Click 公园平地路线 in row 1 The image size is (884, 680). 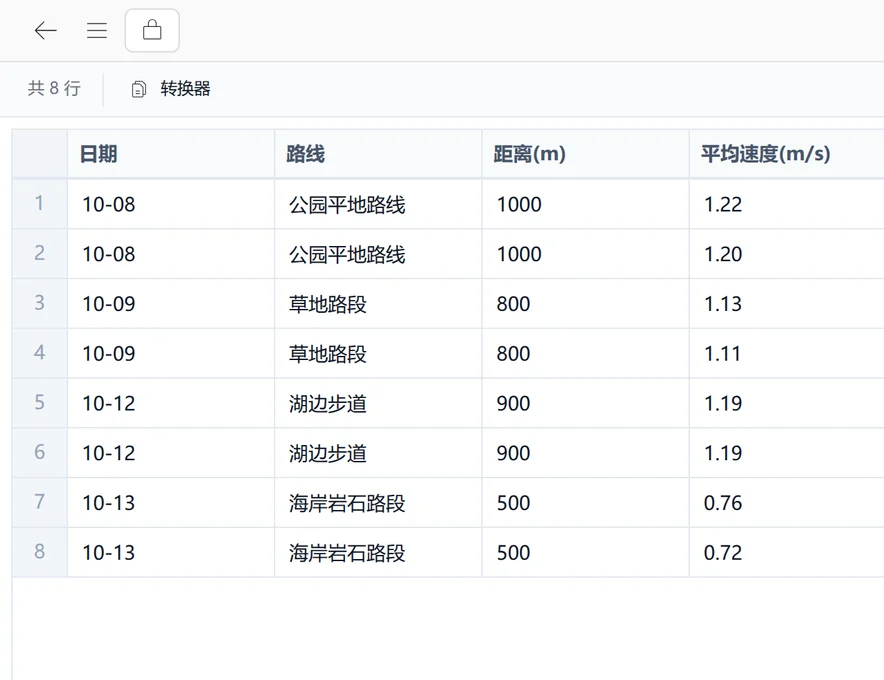(x=347, y=204)
